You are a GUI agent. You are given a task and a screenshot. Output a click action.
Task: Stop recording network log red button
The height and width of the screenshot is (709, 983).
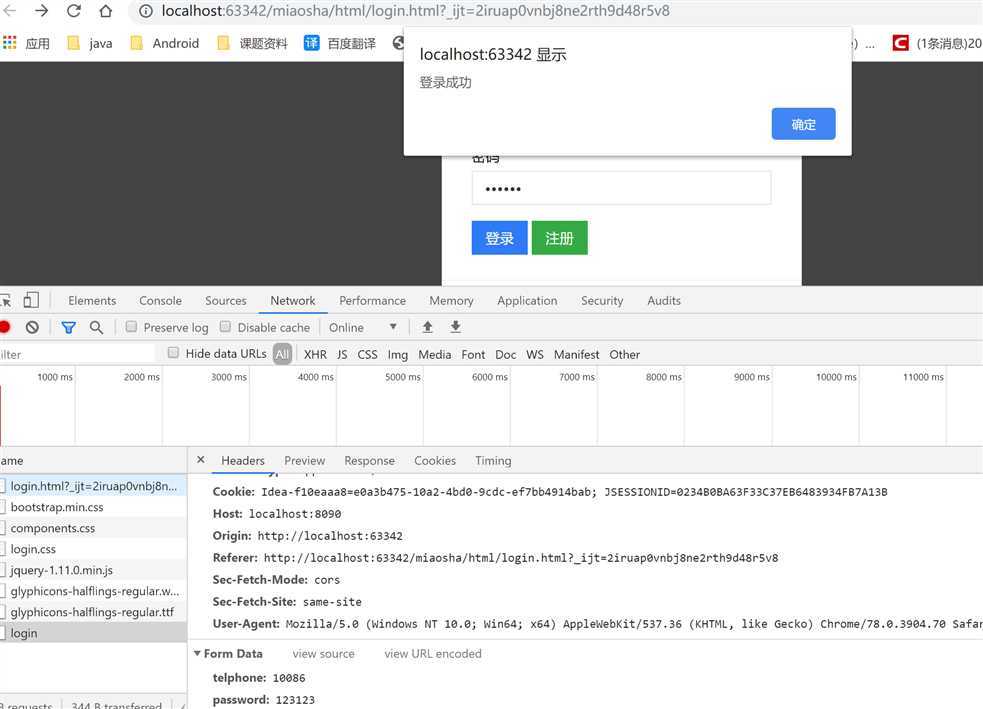tap(4, 327)
